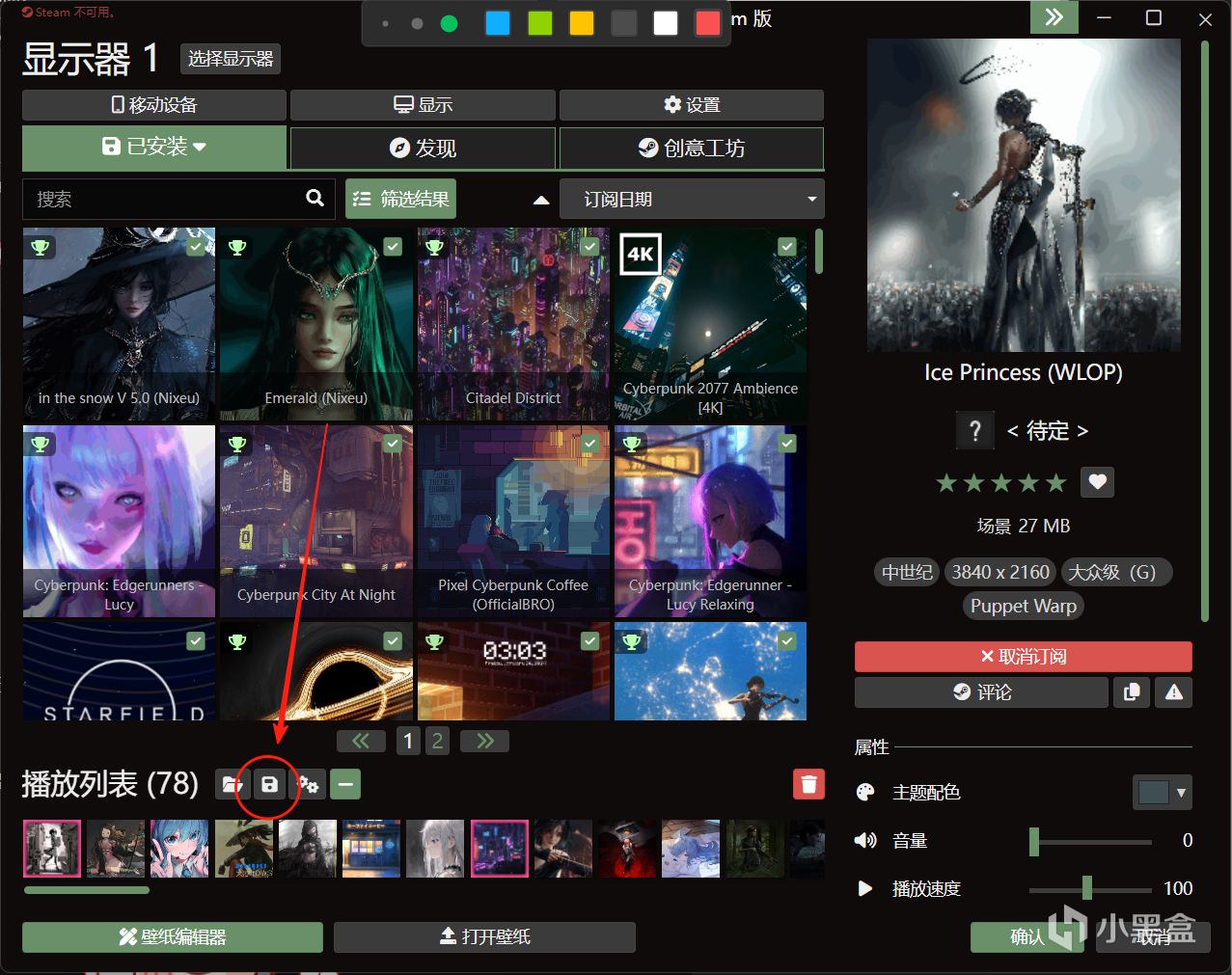
Task: Toggle checkbox on the Starfield wallpaper
Action: (196, 640)
